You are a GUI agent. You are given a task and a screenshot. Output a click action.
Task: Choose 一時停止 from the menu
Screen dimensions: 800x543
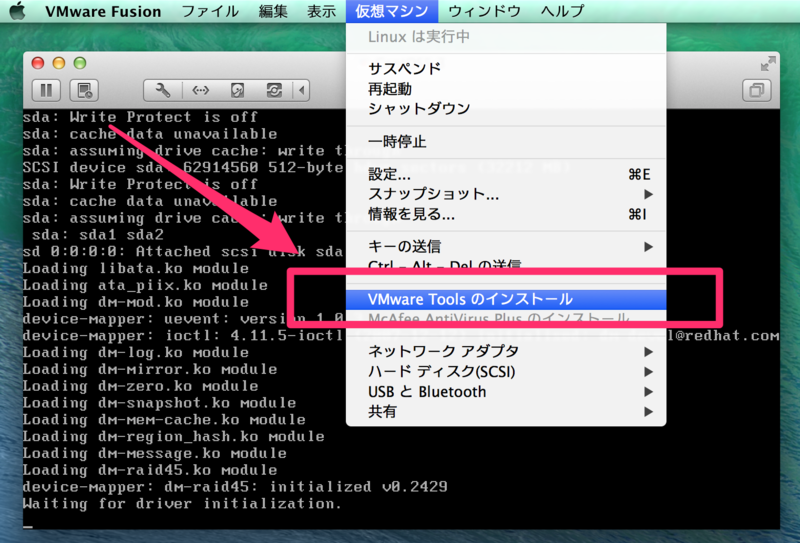click(506, 141)
